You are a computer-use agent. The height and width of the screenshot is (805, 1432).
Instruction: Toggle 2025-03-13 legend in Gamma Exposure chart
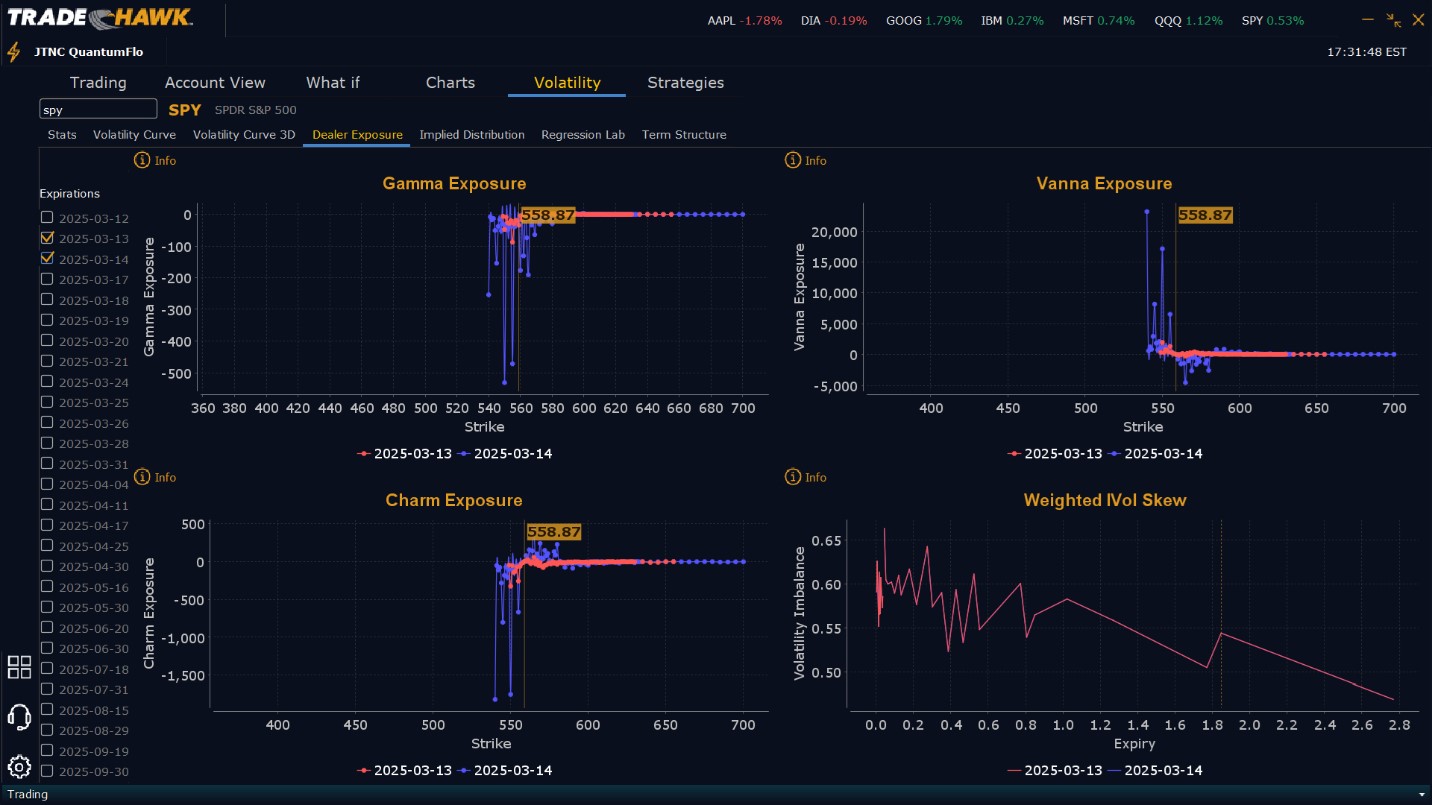tap(404, 453)
